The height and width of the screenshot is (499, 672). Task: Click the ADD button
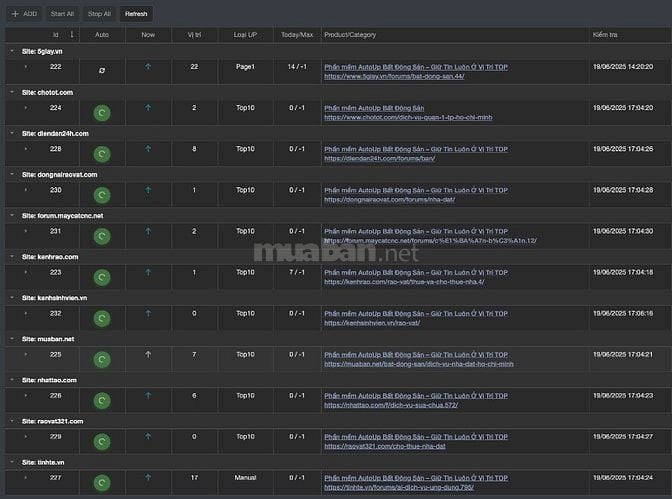pyautogui.click(x=25, y=14)
